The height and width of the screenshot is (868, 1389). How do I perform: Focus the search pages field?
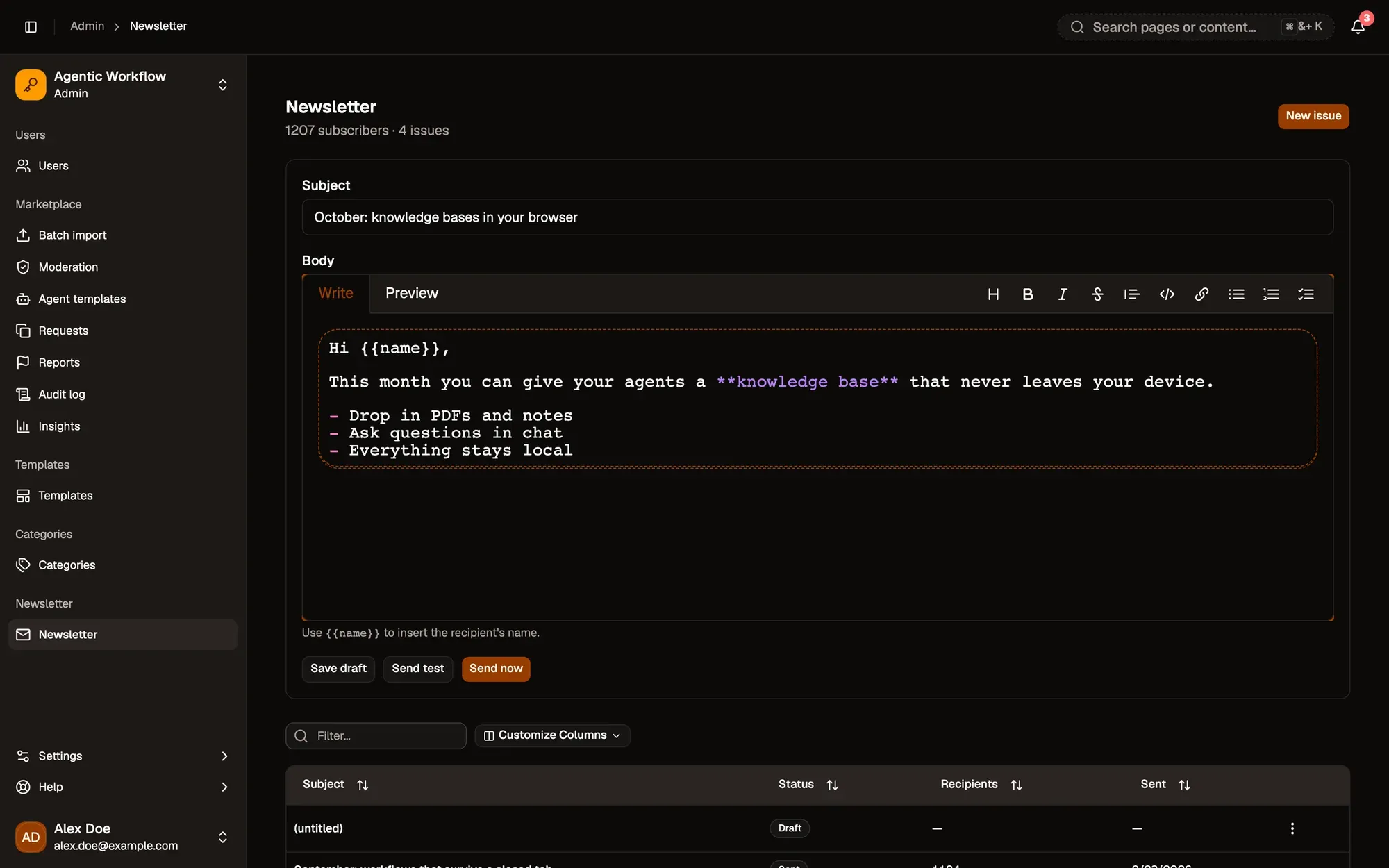point(1196,27)
